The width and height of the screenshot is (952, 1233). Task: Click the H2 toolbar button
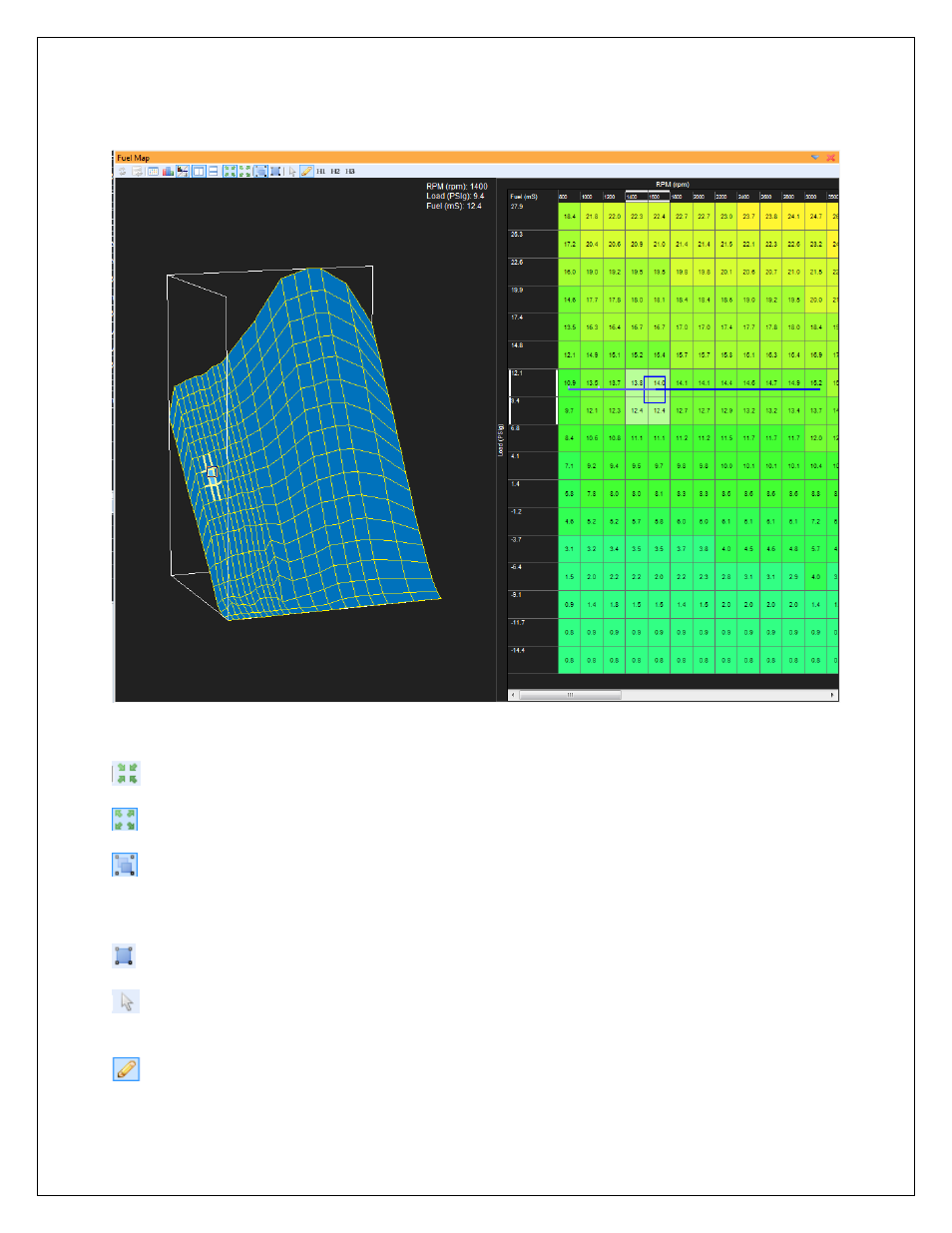point(335,172)
